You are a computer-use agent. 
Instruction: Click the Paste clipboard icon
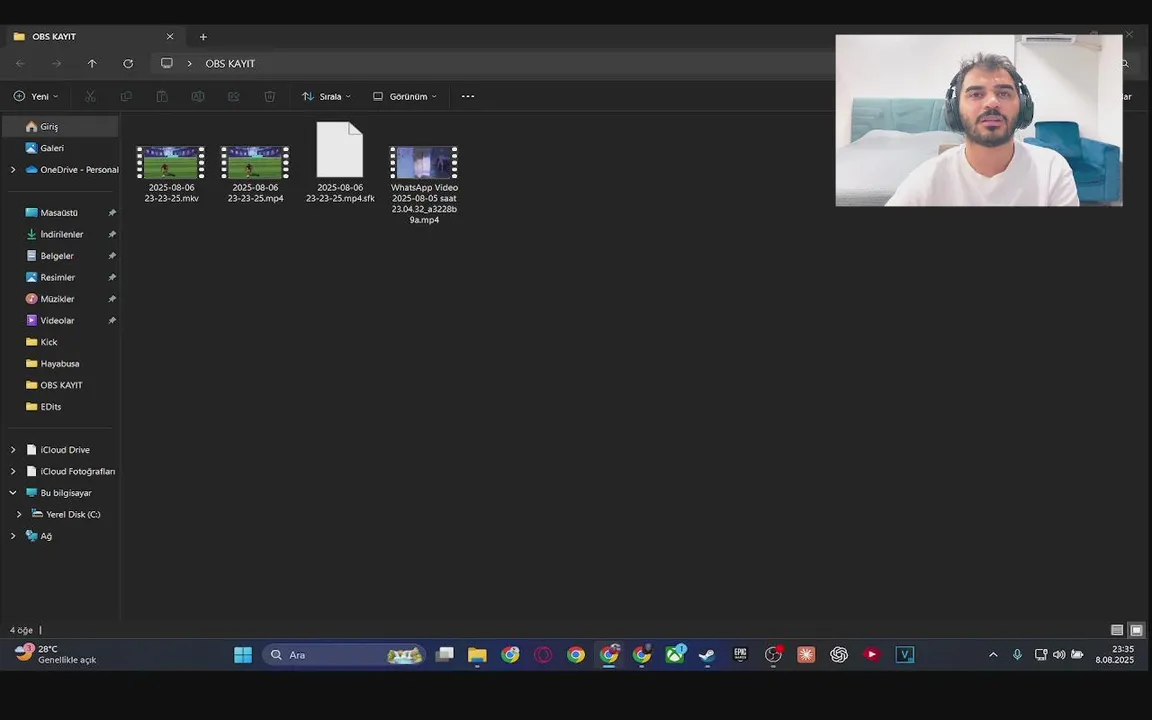tap(162, 96)
